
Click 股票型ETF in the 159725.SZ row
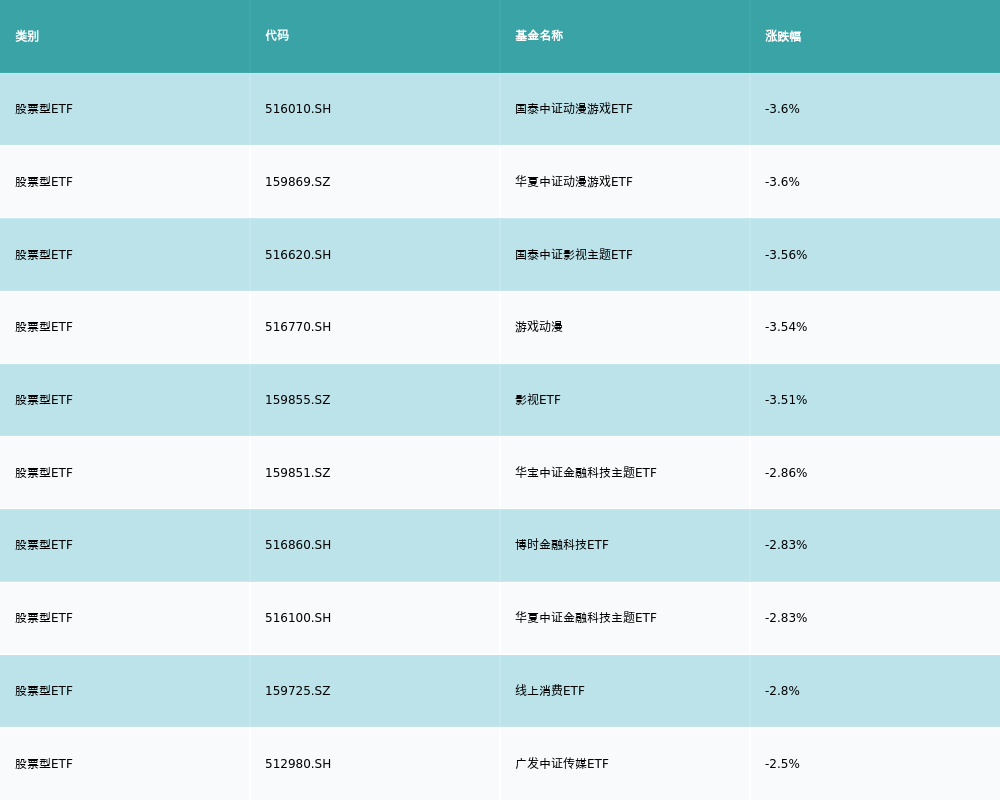pyautogui.click(x=44, y=691)
